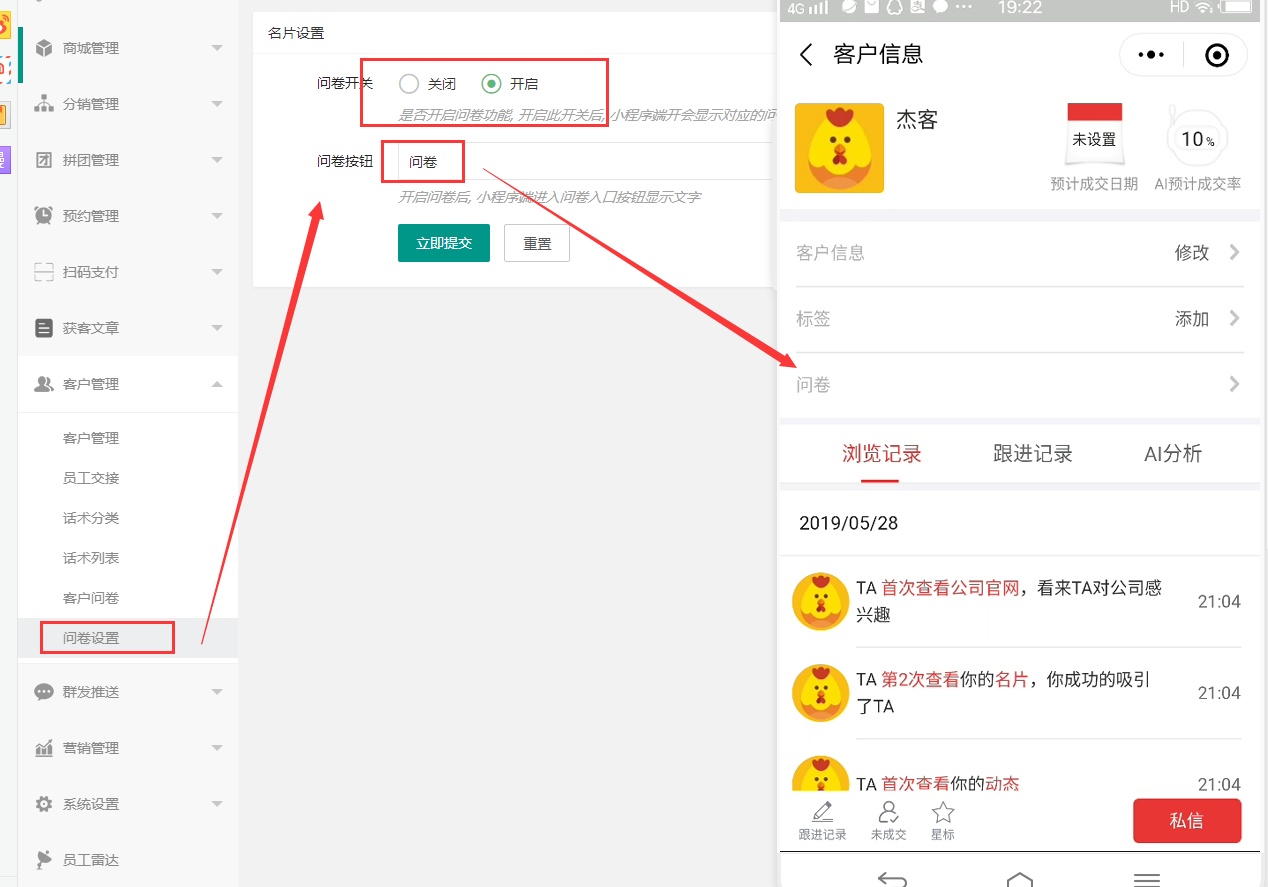Switch to the AI分析 tab
This screenshot has width=1268, height=887.
tap(1172, 454)
